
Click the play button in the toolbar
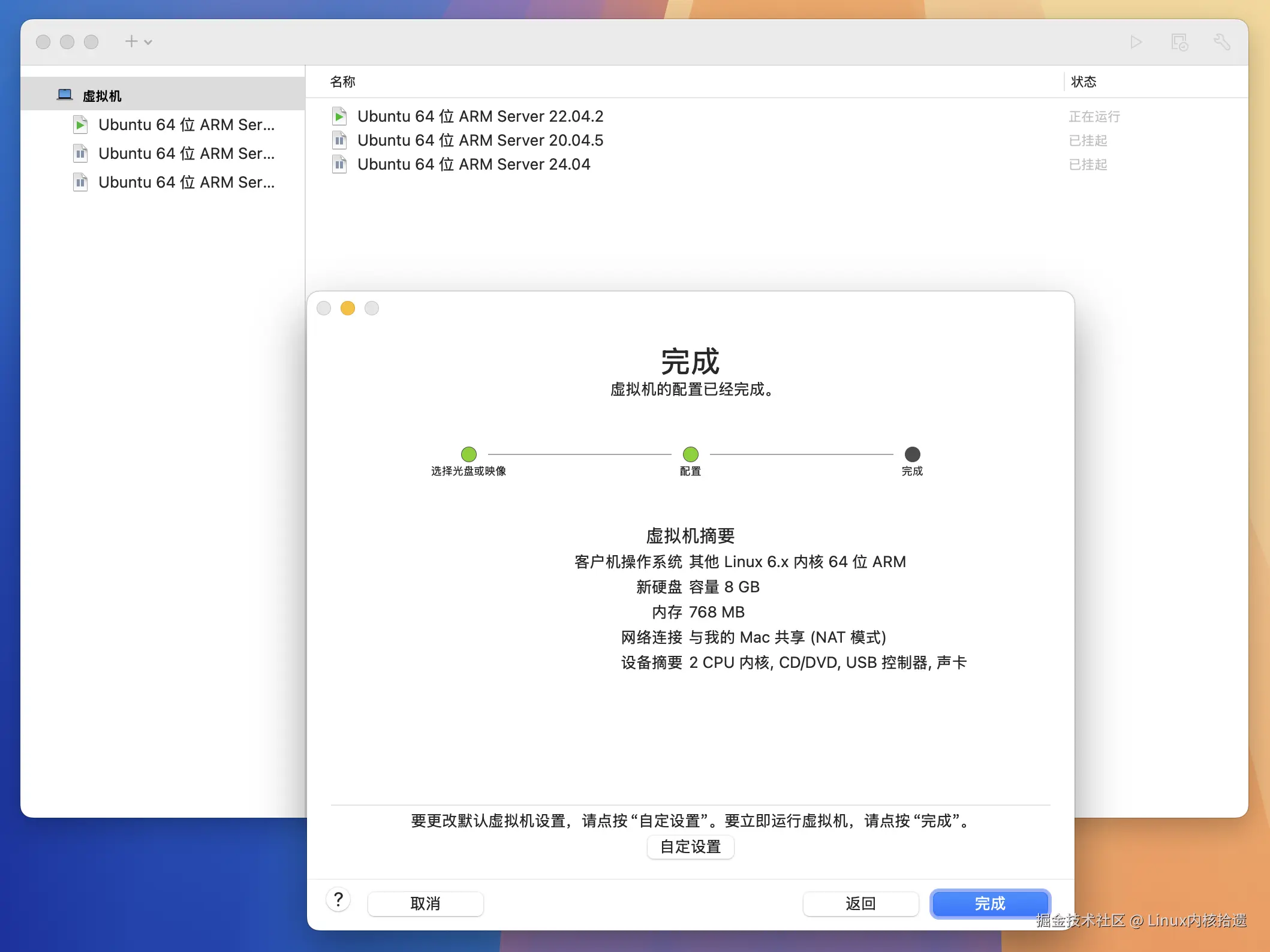1136,42
